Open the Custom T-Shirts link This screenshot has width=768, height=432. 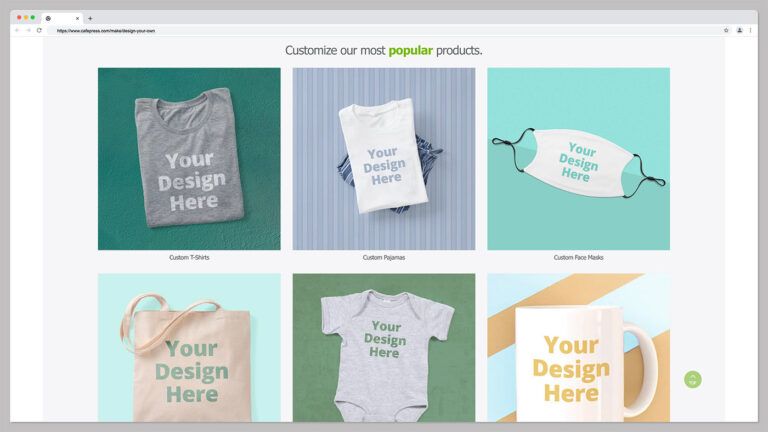pyautogui.click(x=189, y=257)
